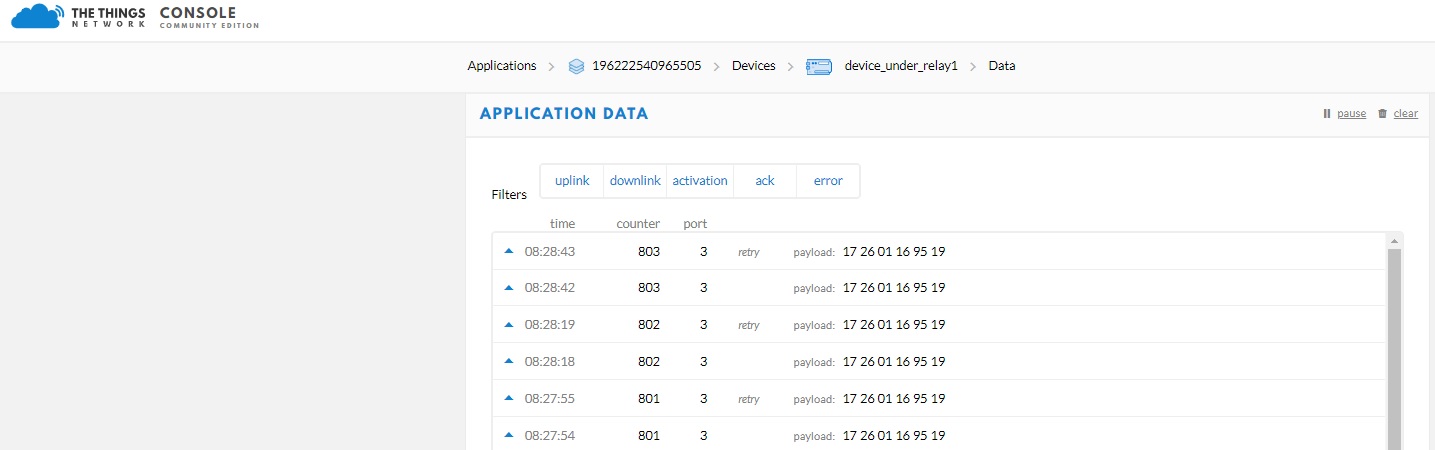Screen dimensions: 1435x450
Task: Filter by error messages
Action: (x=828, y=181)
